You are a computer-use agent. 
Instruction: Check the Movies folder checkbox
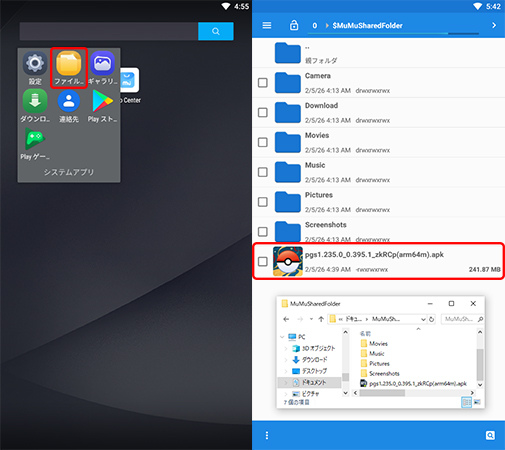pos(263,142)
